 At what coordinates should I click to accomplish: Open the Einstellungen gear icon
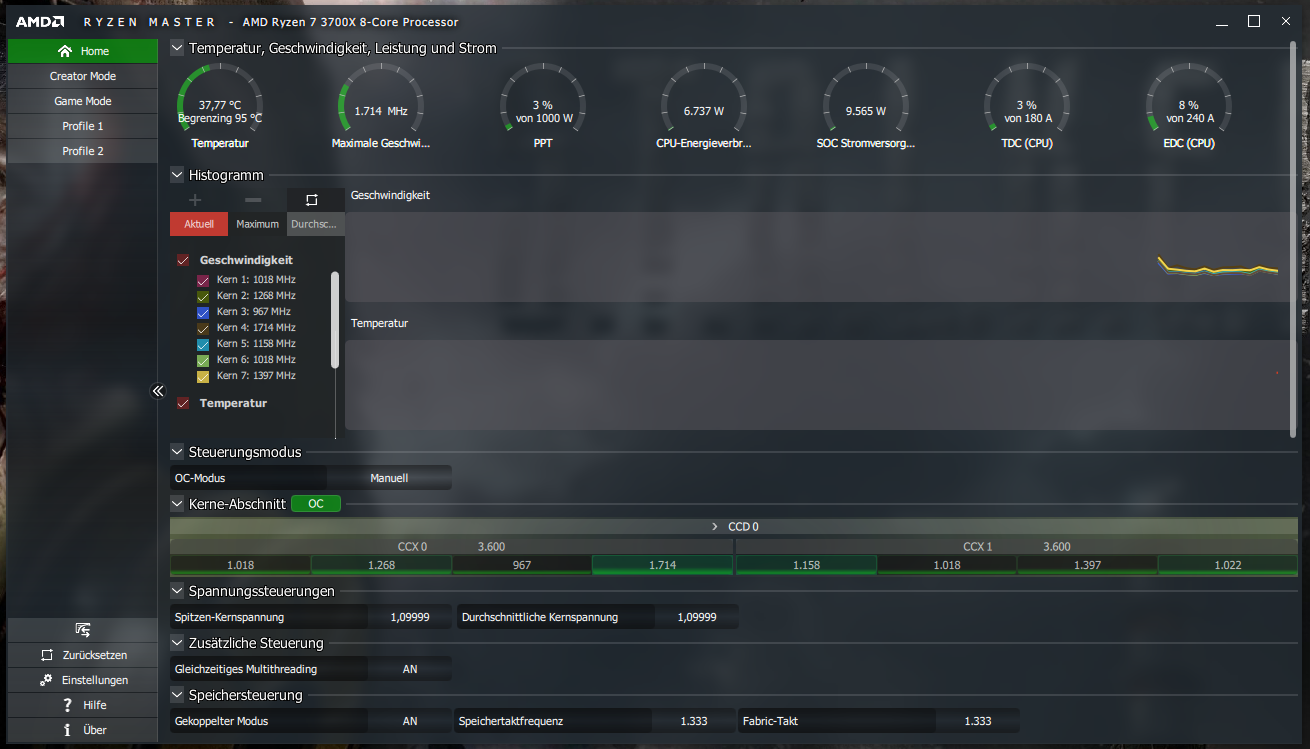(x=46, y=680)
